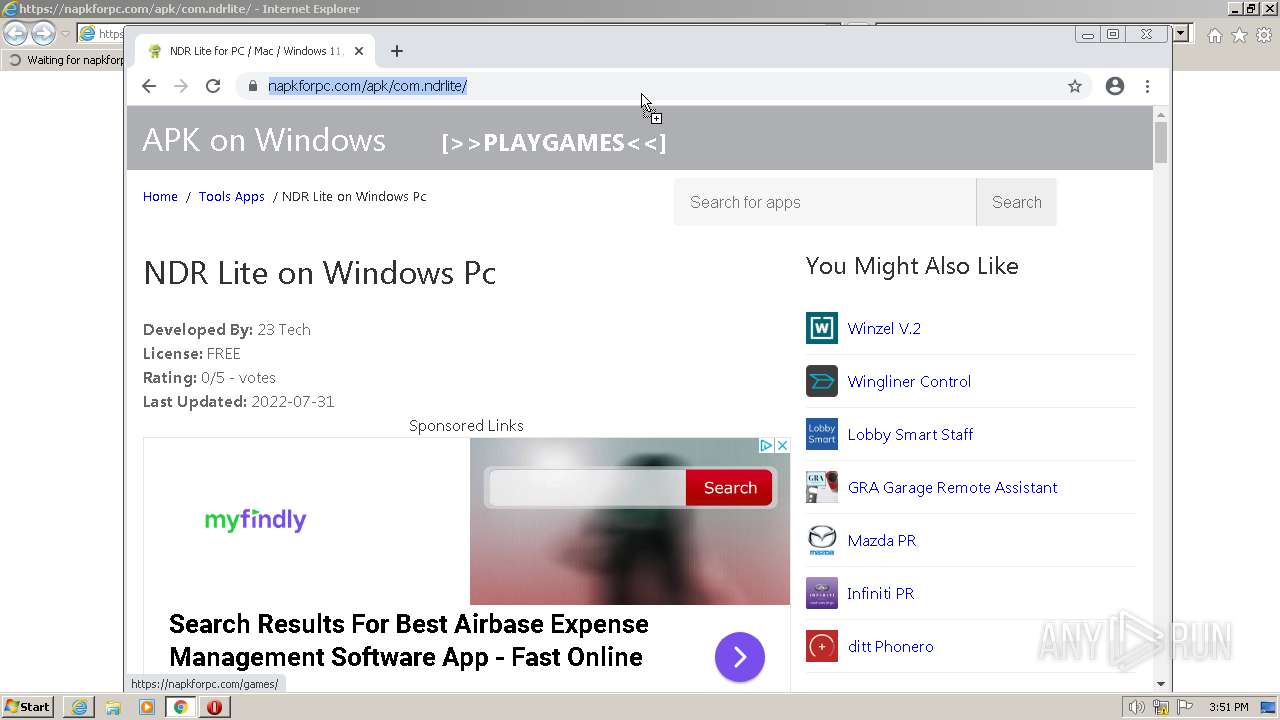
Task: Open Mazda PR link
Action: 882,540
